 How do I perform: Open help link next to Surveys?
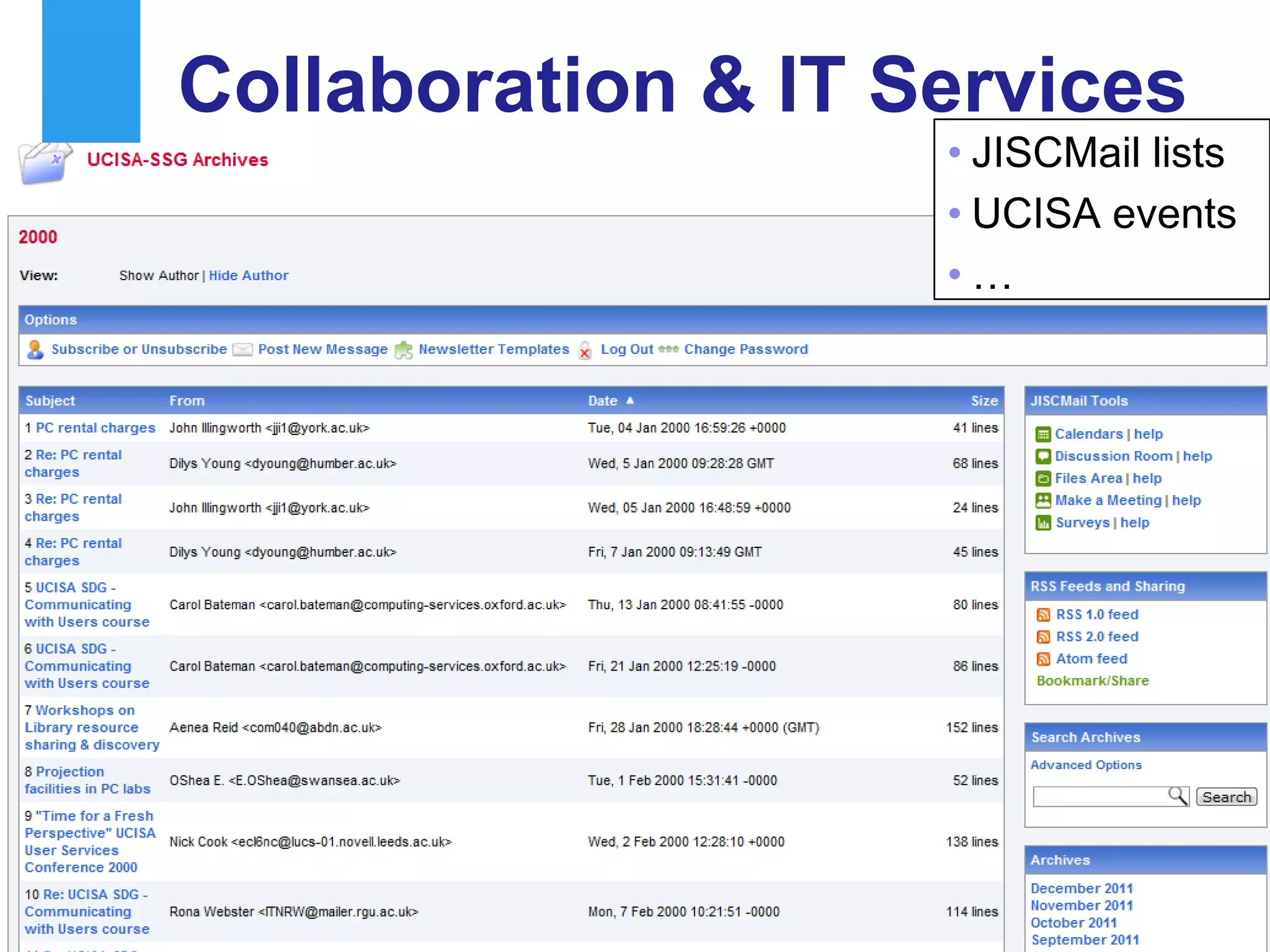tap(1135, 523)
